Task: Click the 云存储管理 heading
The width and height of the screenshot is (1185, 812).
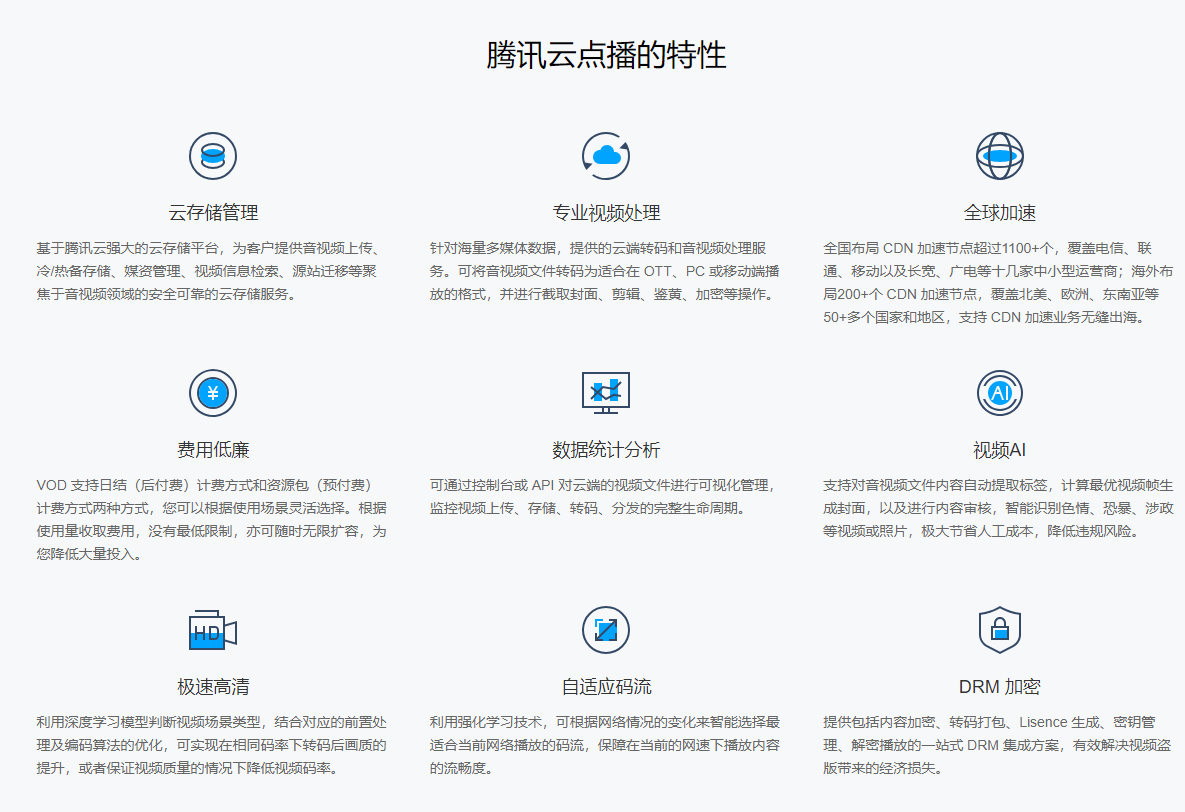Action: [213, 213]
